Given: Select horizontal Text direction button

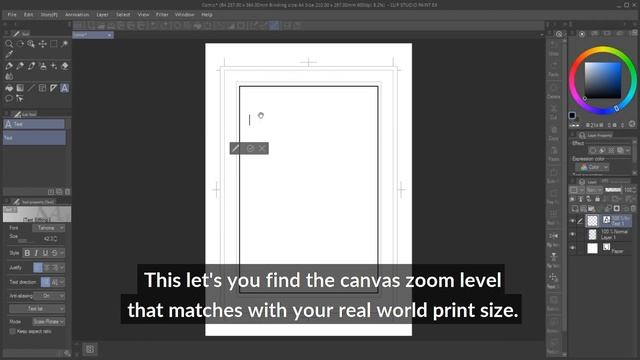Looking at the screenshot, I should click(45, 282).
